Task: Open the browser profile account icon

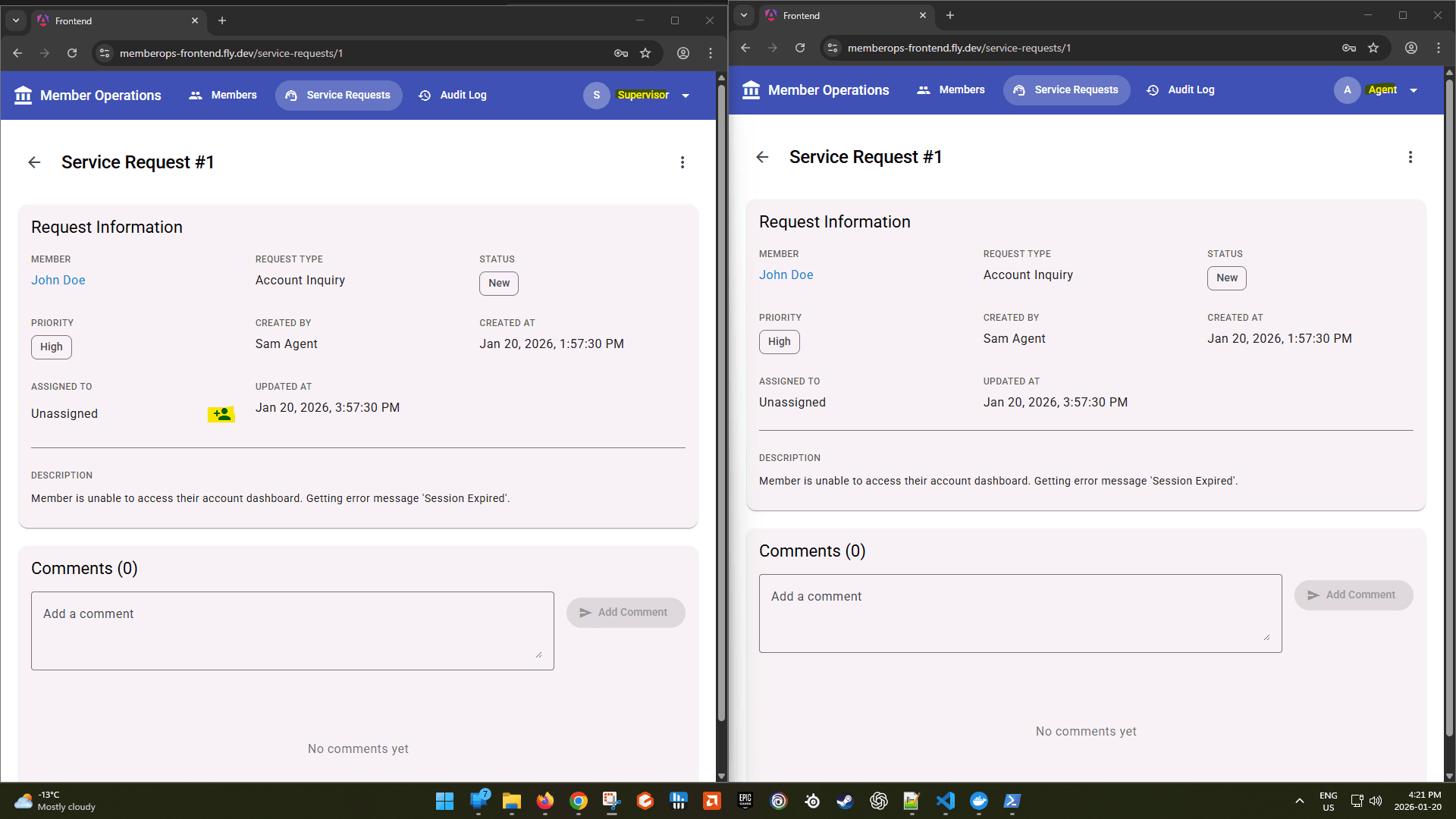Action: click(682, 53)
